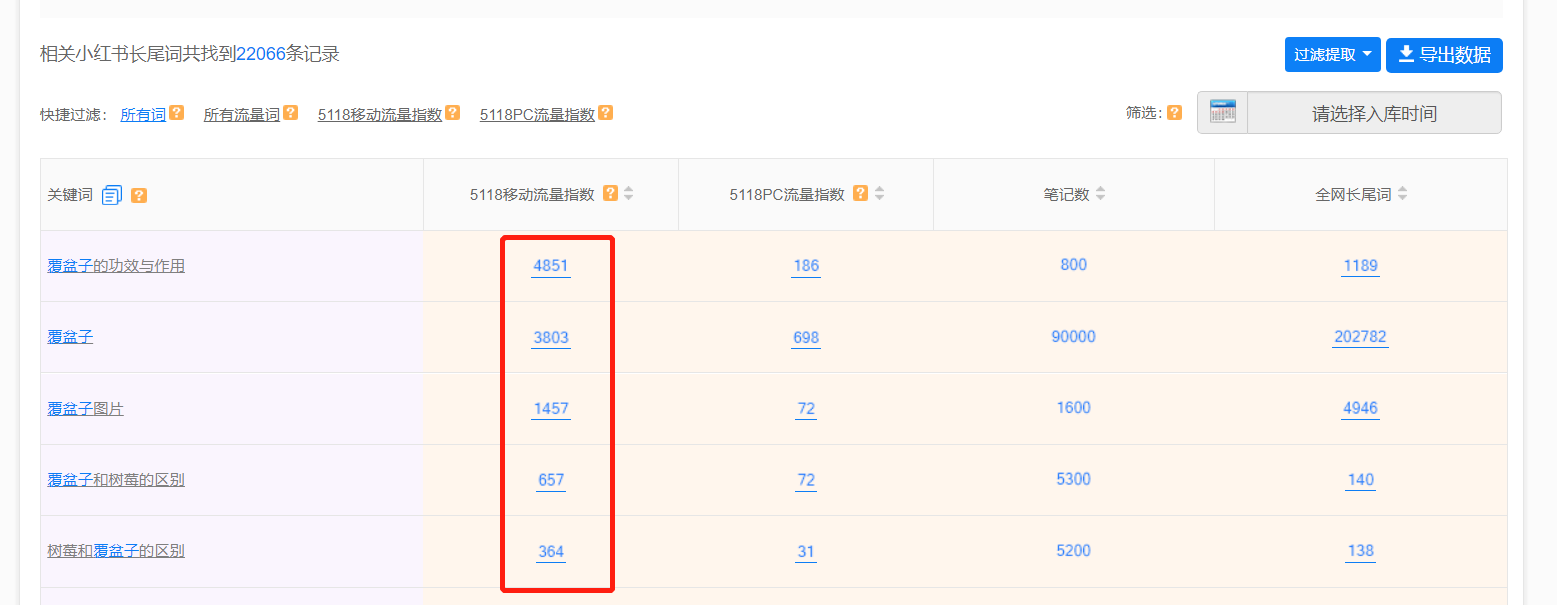The width and height of the screenshot is (1557, 605).
Task: Sort table by 全网长尾词 column
Action: (1403, 194)
